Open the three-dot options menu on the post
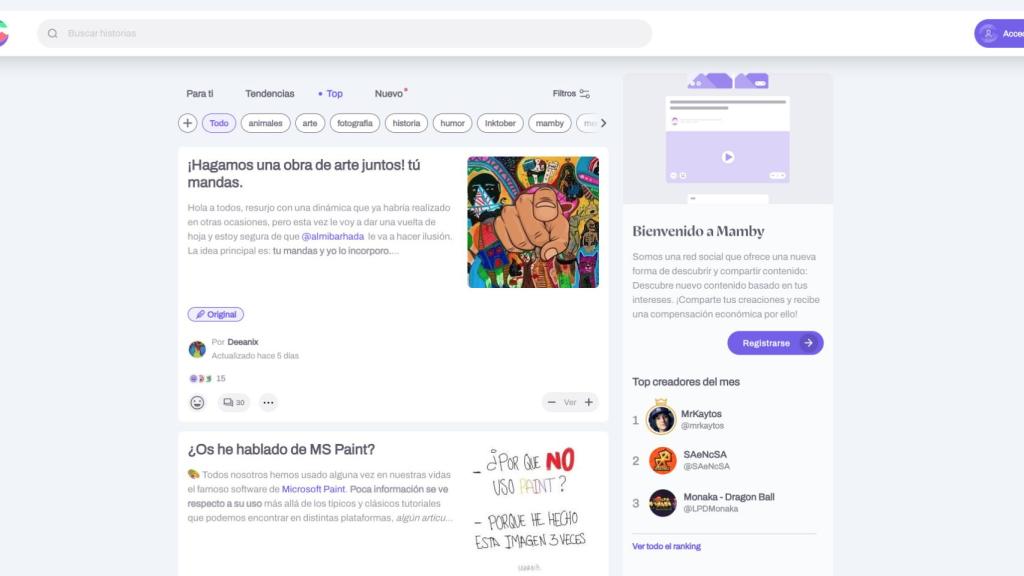 click(267, 402)
